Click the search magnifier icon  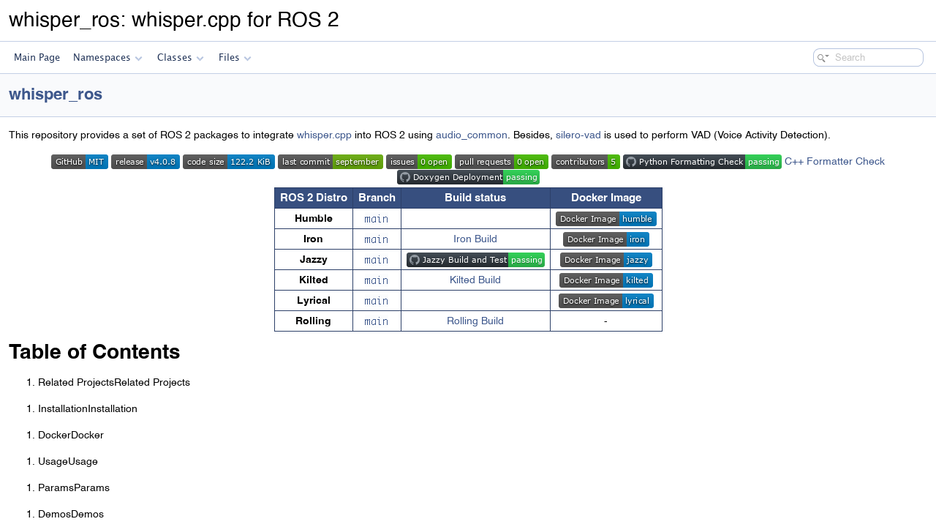823,58
